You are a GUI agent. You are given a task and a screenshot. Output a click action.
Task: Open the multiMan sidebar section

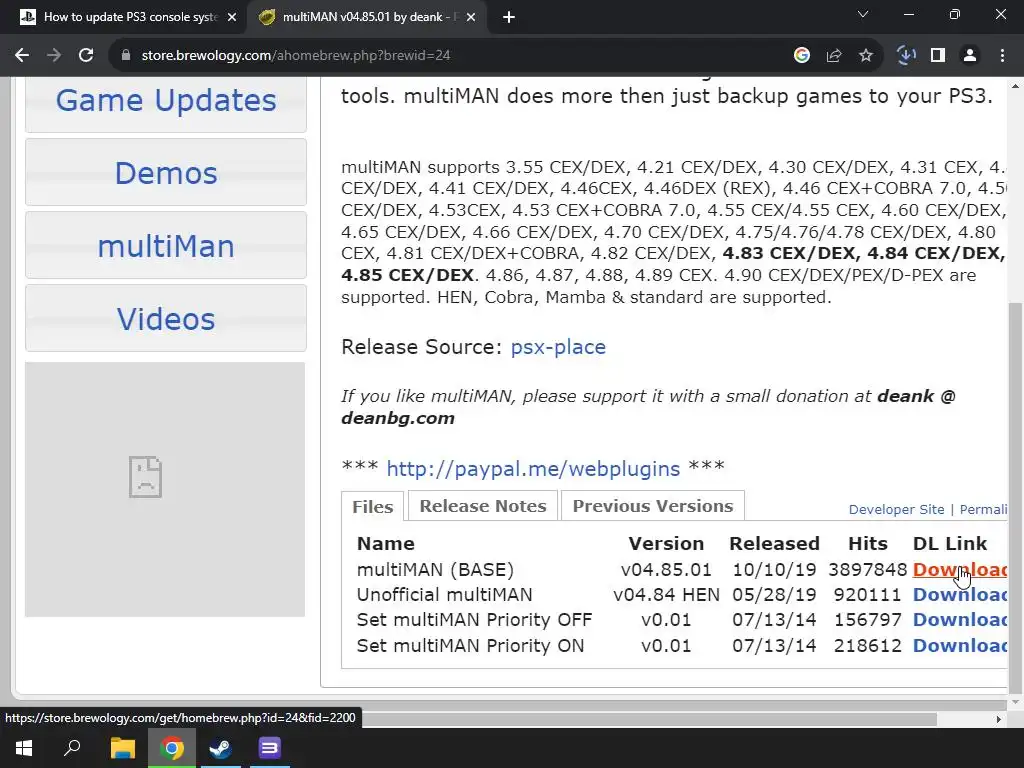point(166,246)
